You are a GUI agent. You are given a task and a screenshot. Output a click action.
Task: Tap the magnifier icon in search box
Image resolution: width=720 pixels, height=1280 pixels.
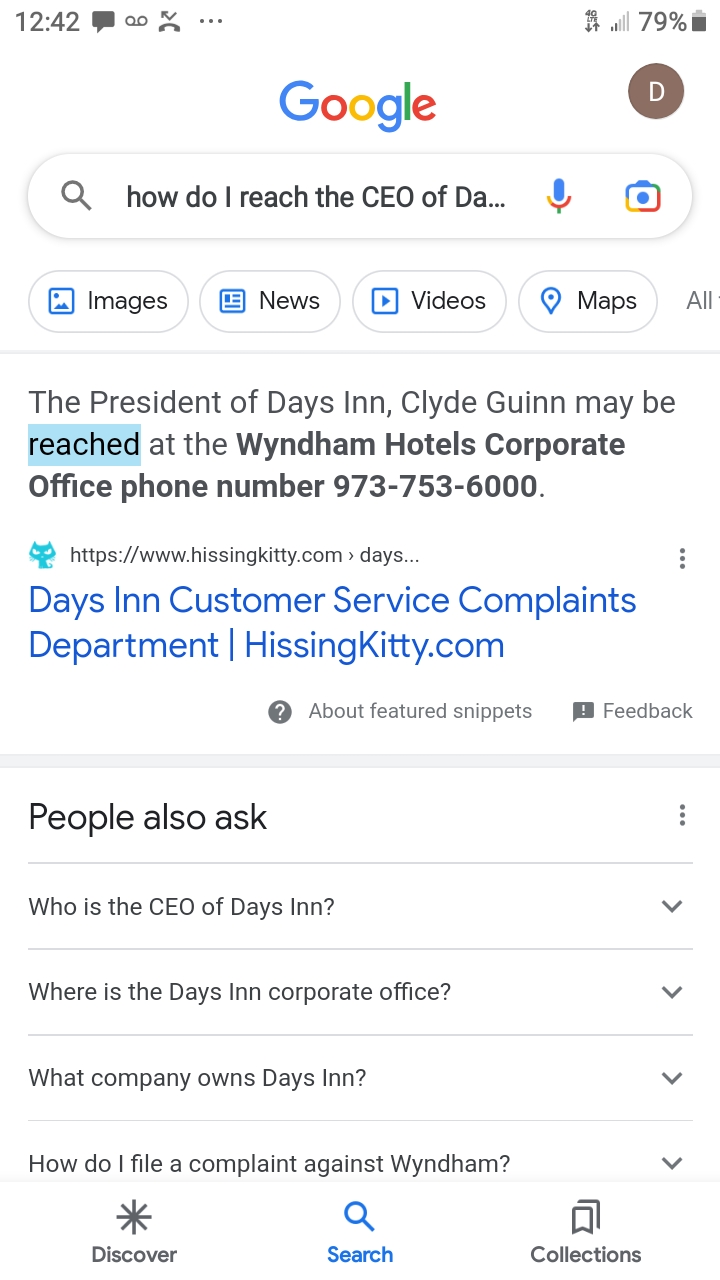click(x=76, y=197)
